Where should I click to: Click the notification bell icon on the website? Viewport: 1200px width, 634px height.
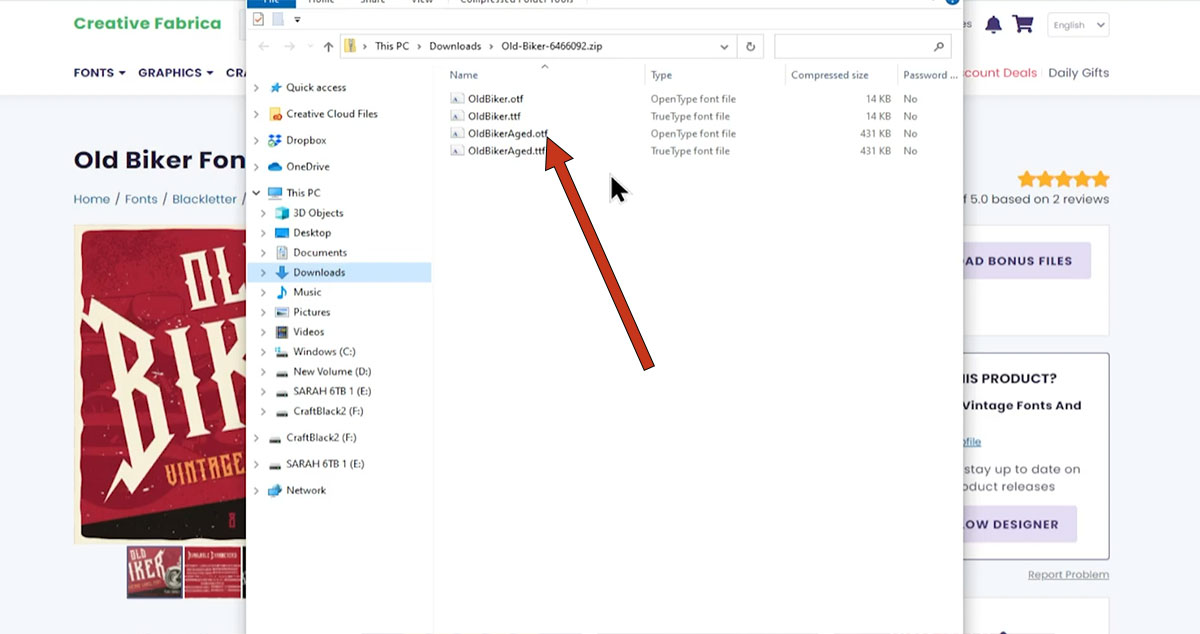tap(993, 22)
